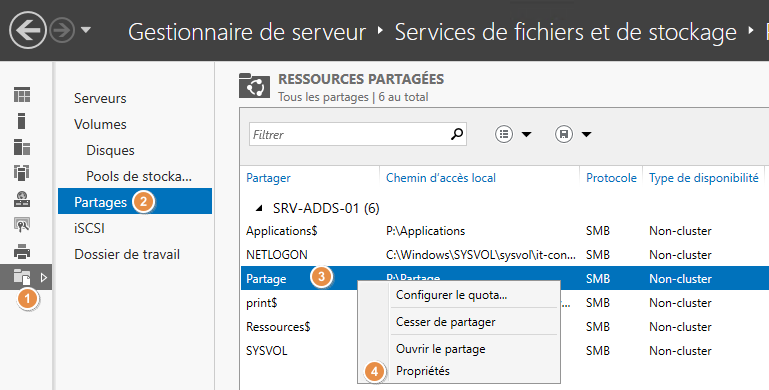This screenshot has width=769, height=390.
Task: Open the list options dropdown arrow
Action: pos(526,134)
